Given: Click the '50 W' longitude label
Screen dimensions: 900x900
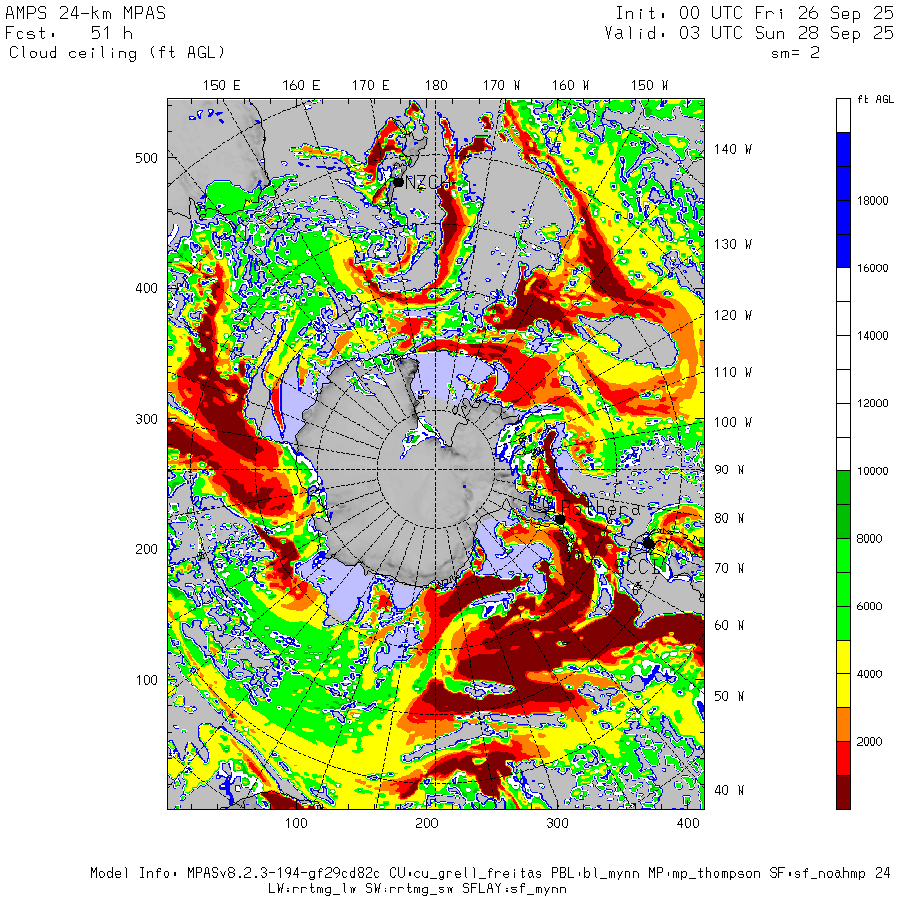Looking at the screenshot, I should click(729, 696).
